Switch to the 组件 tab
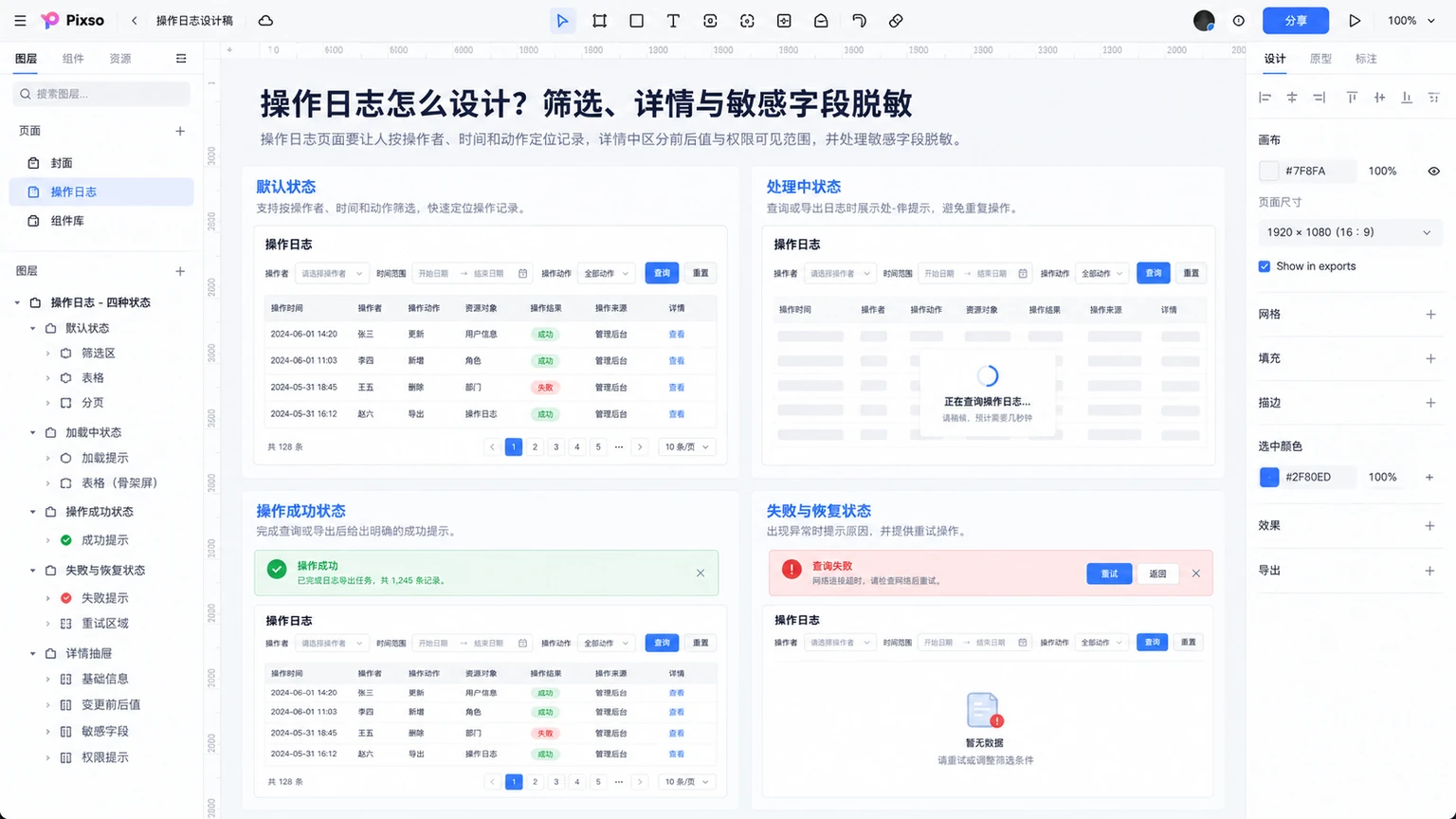Image resolution: width=1456 pixels, height=819 pixels. click(x=73, y=59)
